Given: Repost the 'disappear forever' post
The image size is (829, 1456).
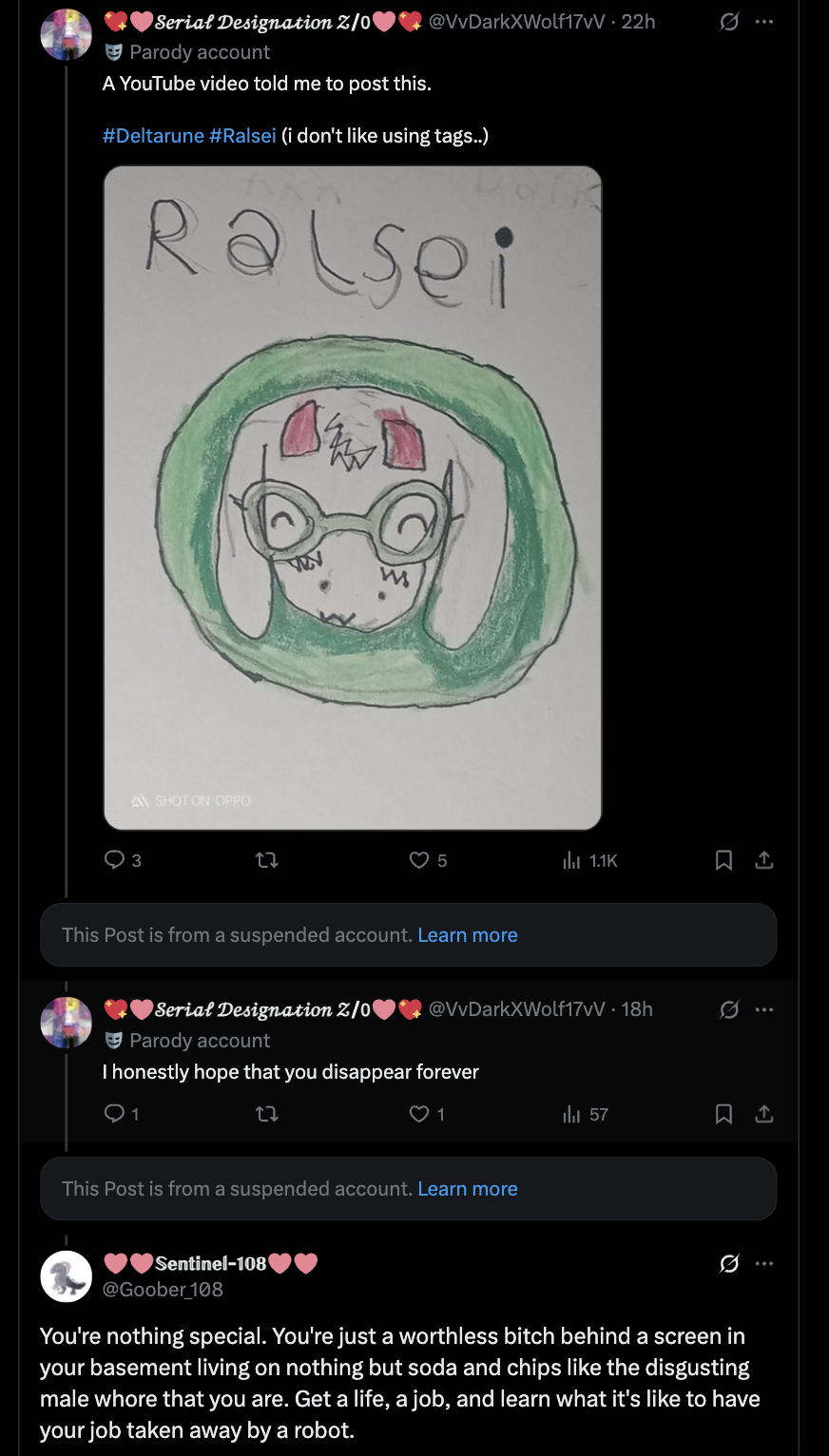Looking at the screenshot, I should (267, 1114).
